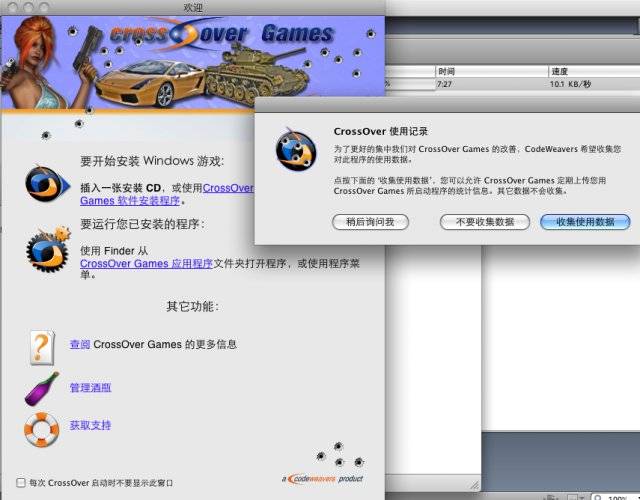Enable 'don't show this window at startup' checkbox
640x500 pixels.
pyautogui.click(x=21, y=481)
